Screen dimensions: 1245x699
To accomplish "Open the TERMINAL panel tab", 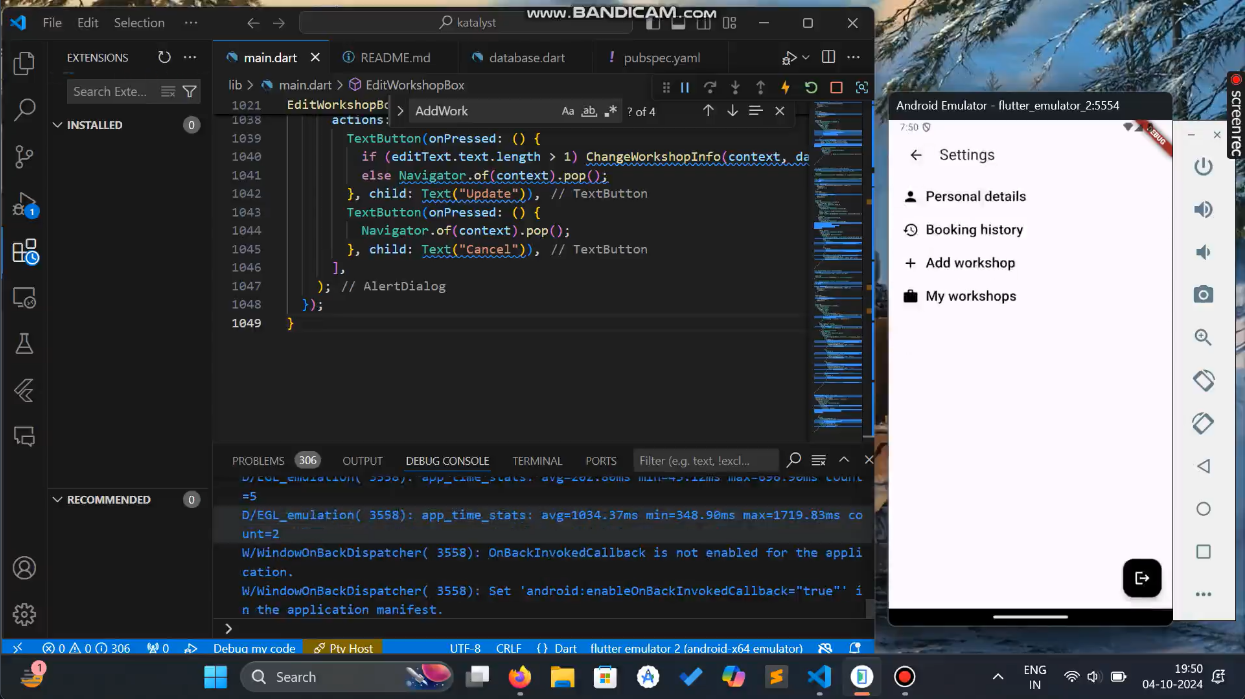I will click(537, 461).
